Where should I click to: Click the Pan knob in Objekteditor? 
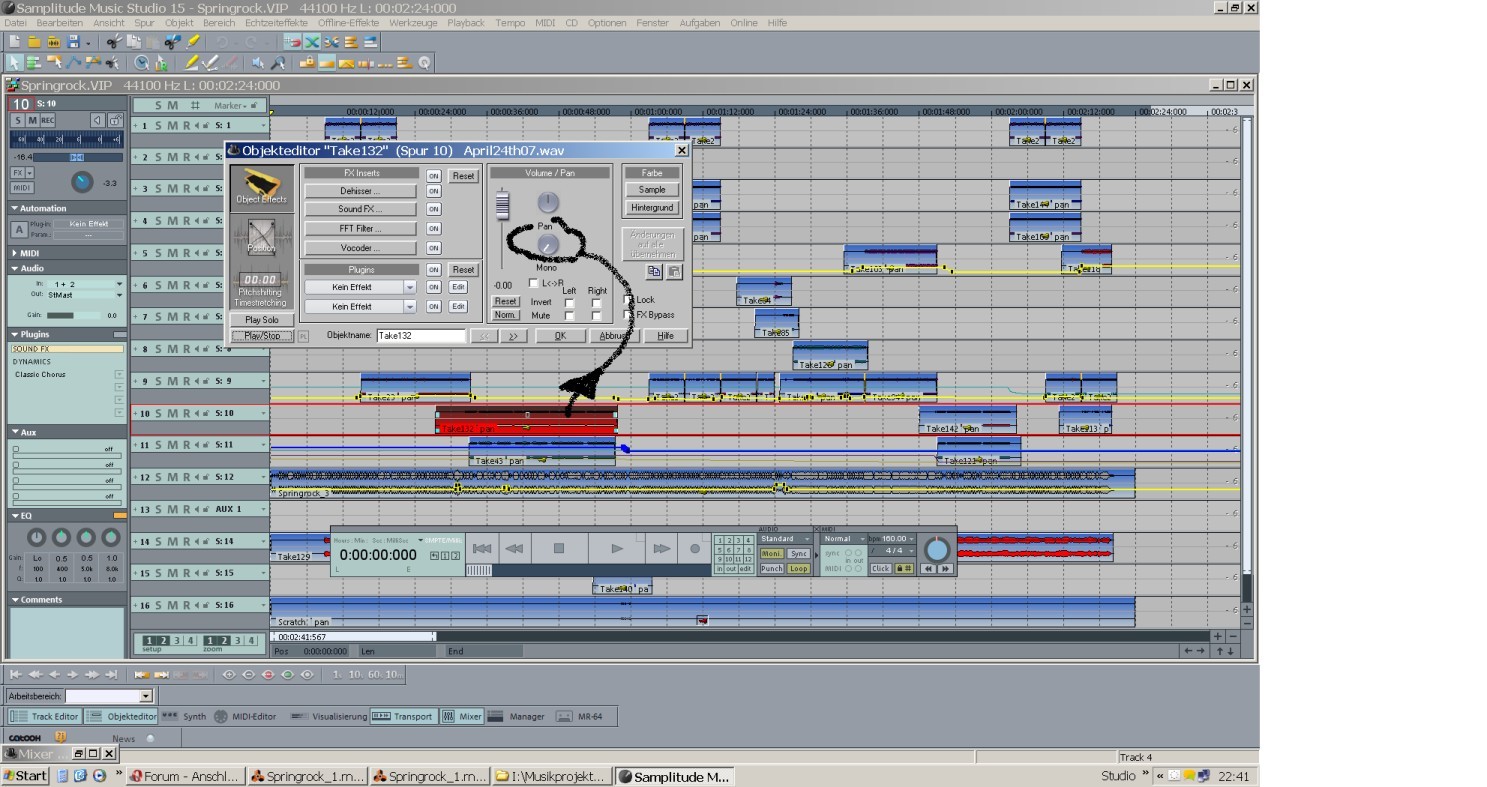tap(548, 202)
